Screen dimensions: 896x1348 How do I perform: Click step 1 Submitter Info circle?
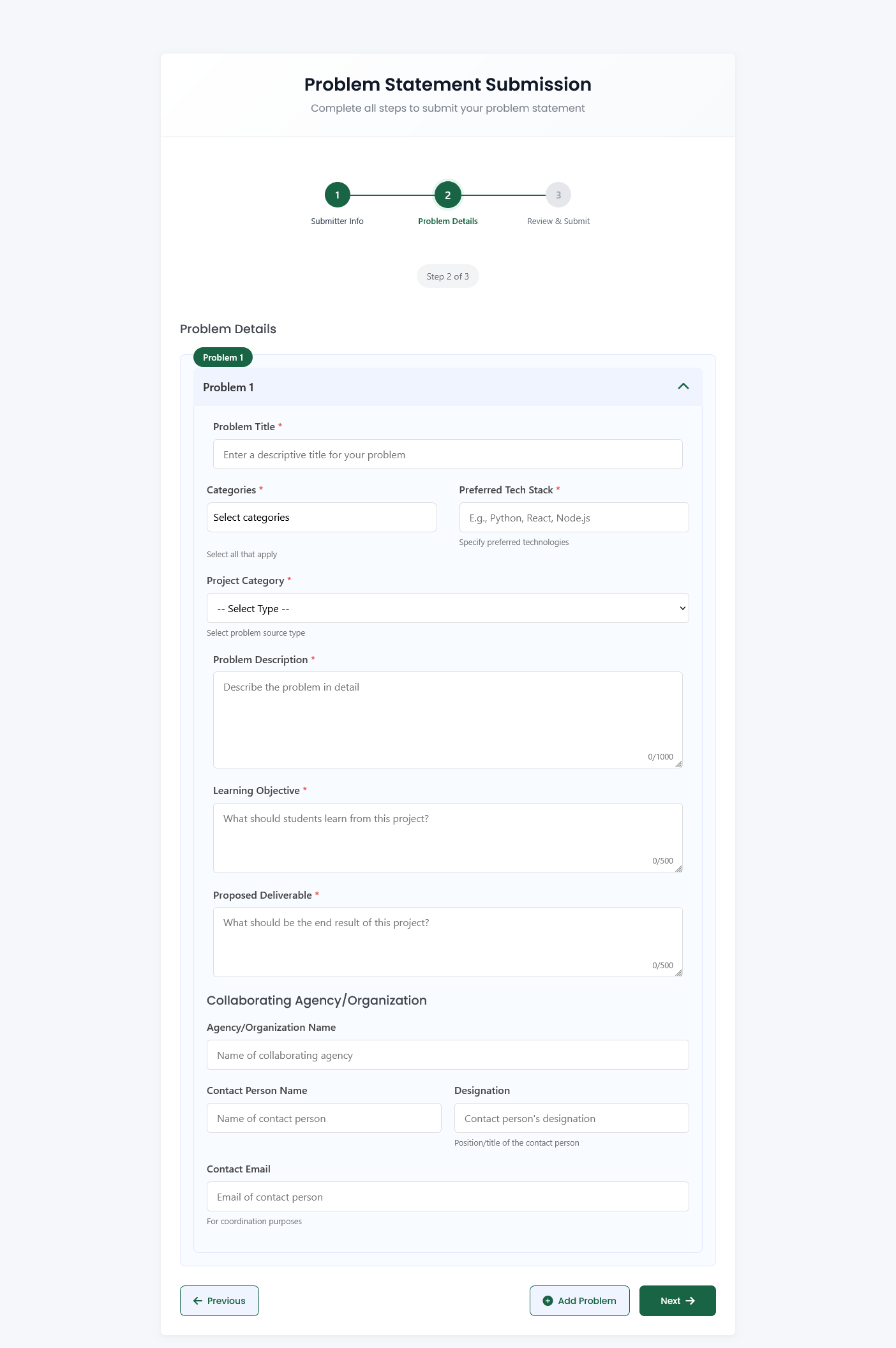(x=337, y=195)
